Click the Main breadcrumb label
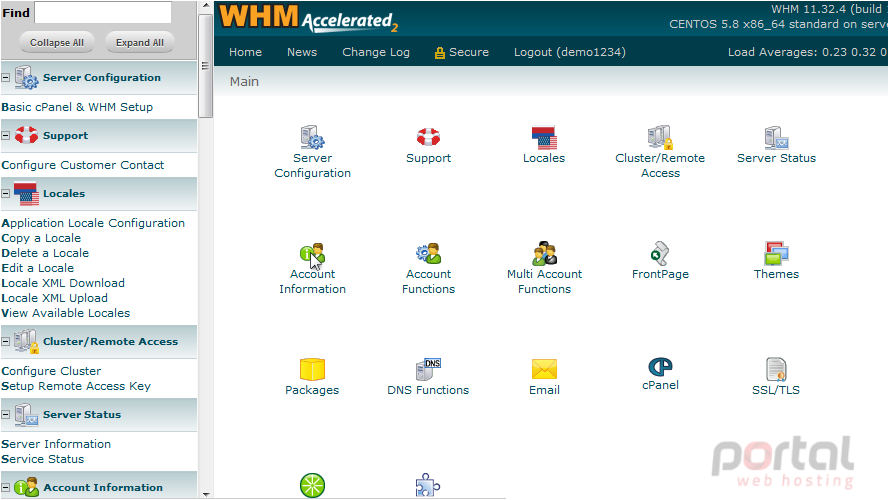889x500 pixels. point(244,82)
